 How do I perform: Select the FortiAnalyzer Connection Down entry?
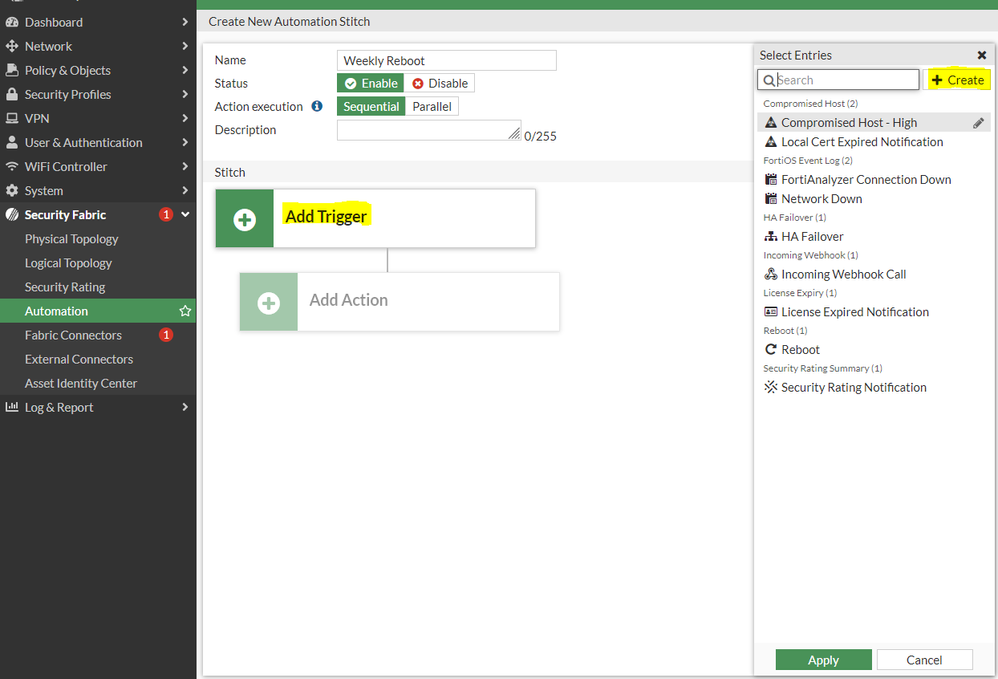coord(873,179)
